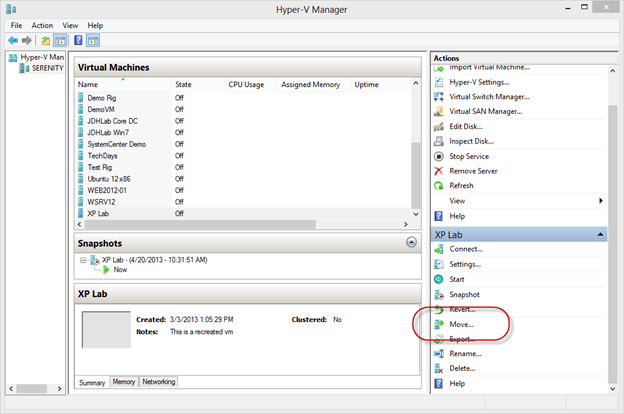624x414 pixels.
Task: Collapse the XP Lab snapshot tree node
Action: pos(83,260)
